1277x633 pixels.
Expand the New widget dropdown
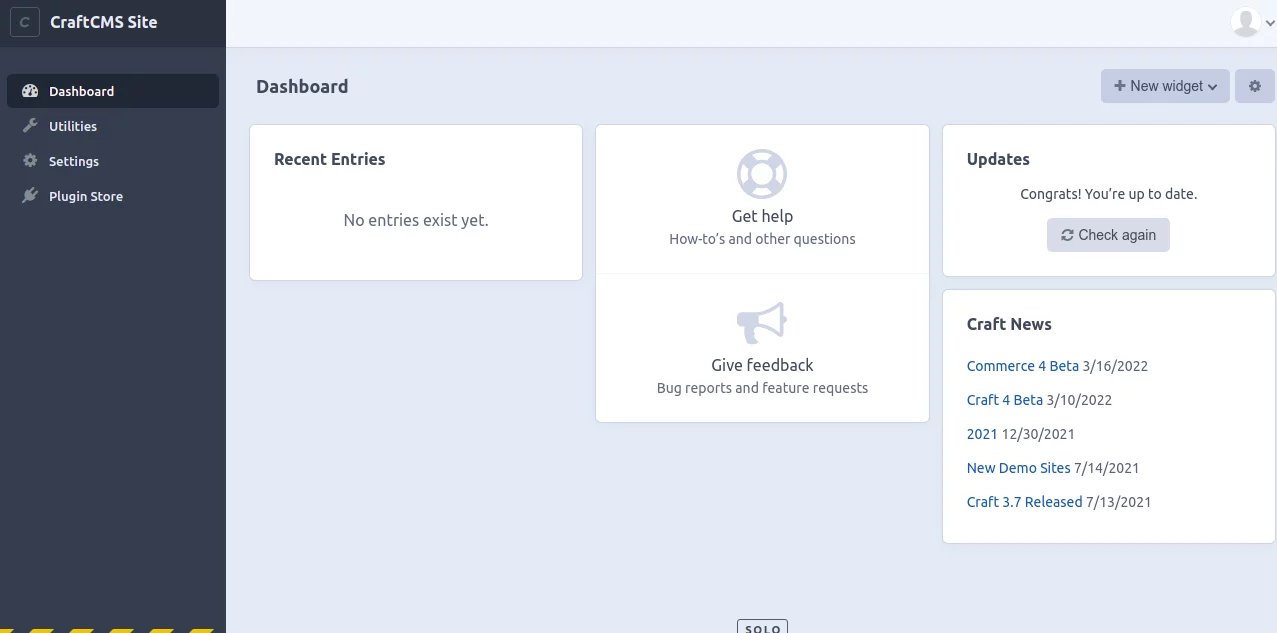(x=1165, y=86)
